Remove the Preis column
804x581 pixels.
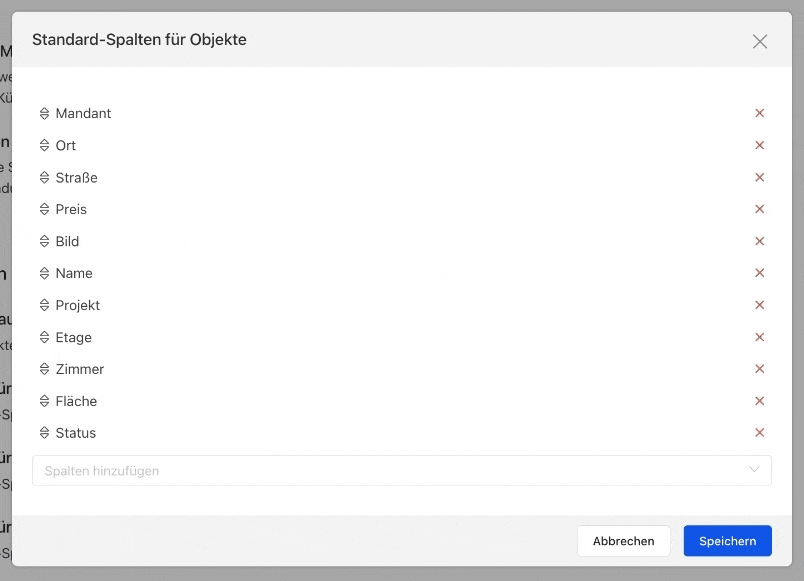click(759, 209)
